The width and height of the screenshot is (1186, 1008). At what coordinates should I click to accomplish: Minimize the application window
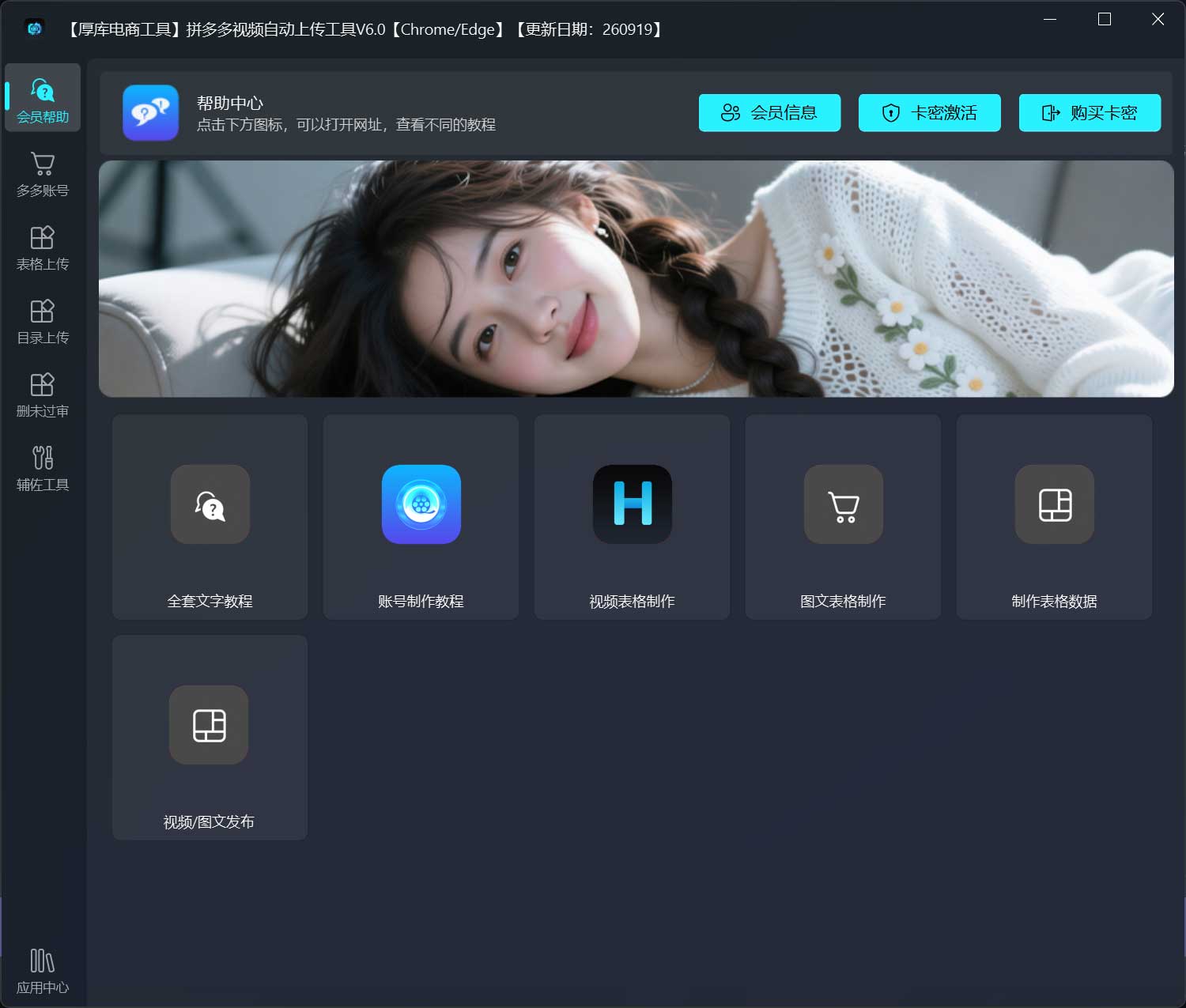(x=1050, y=19)
